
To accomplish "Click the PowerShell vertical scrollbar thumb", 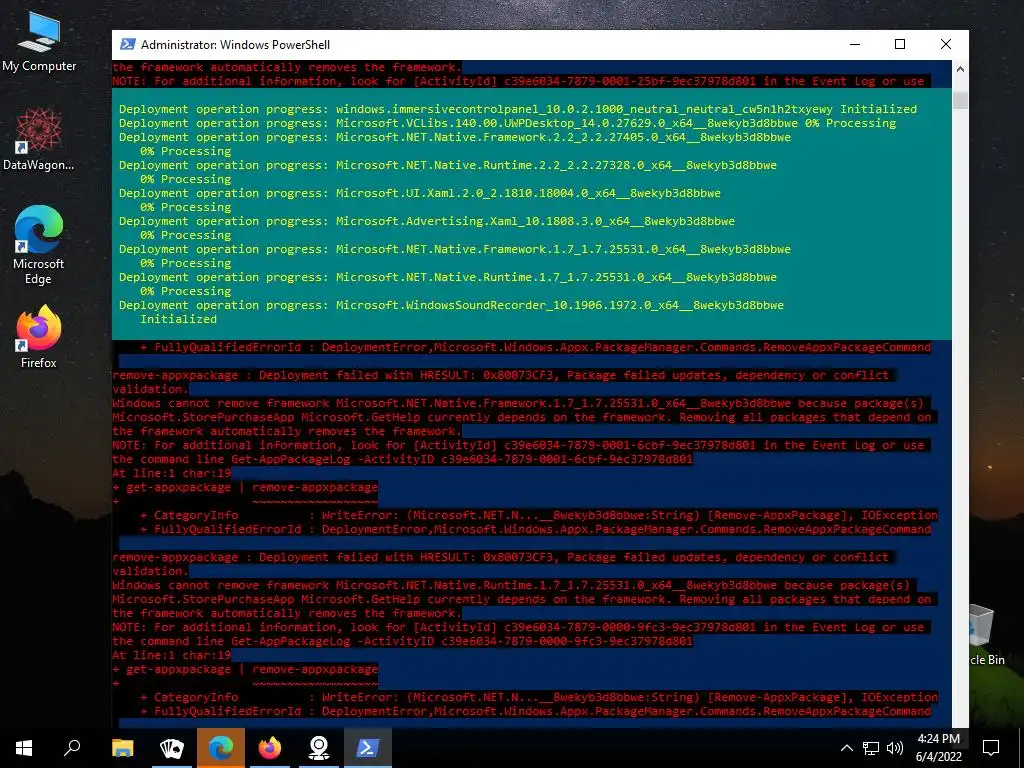I will click(960, 99).
